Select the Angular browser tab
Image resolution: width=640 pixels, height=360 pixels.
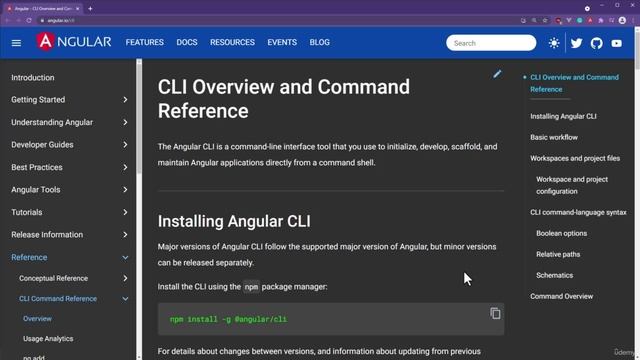[x=43, y=9]
